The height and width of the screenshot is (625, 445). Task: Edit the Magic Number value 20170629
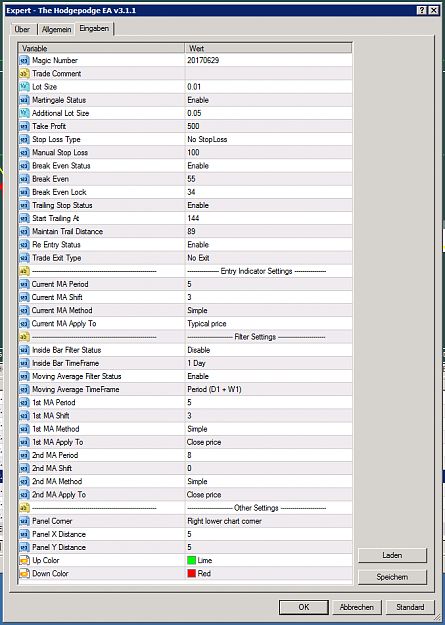pos(203,61)
